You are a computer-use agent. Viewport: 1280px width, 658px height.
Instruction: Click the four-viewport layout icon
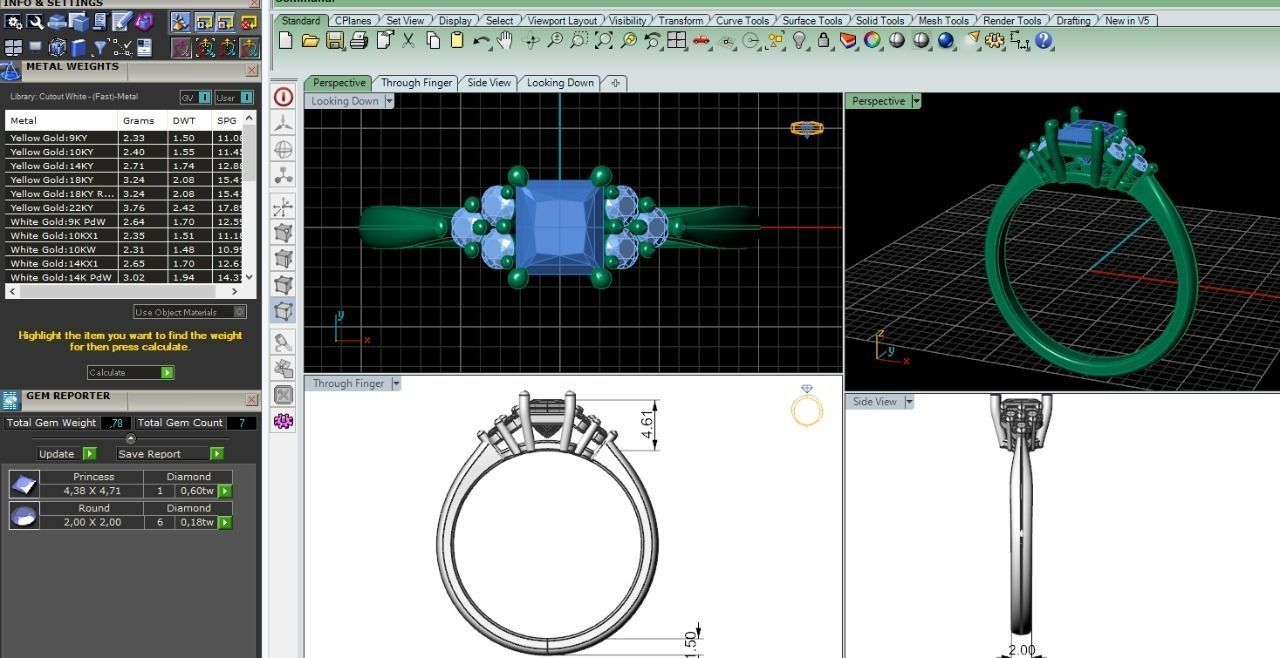pos(677,41)
